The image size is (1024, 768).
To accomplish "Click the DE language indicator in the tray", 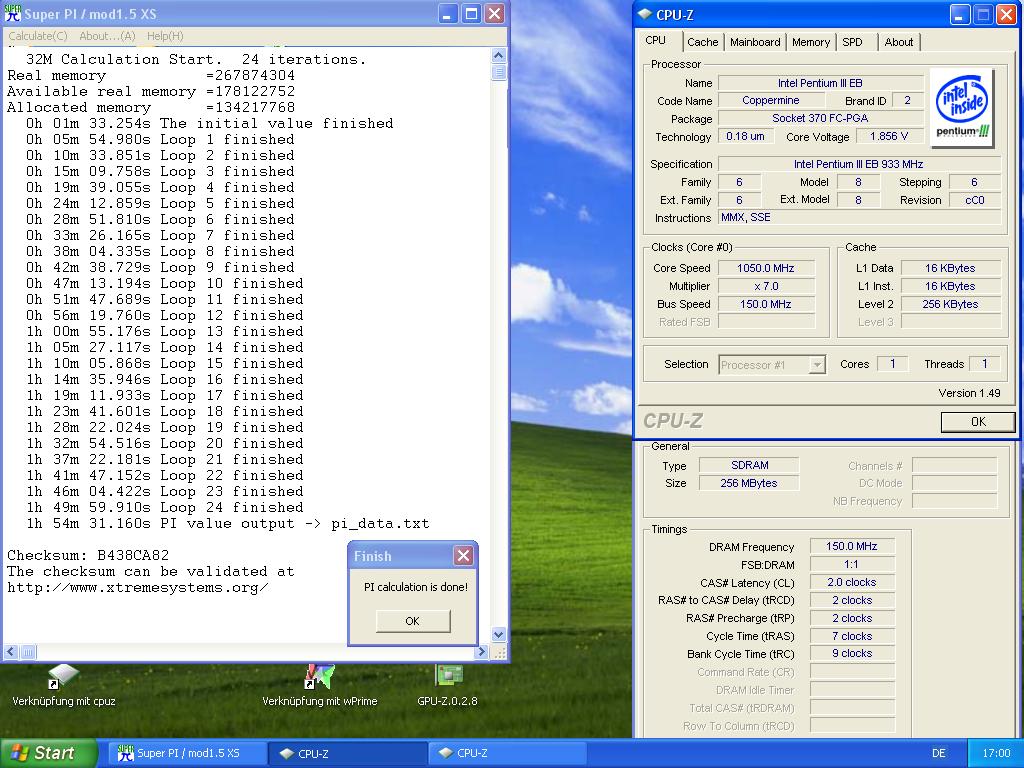I will 939,753.
